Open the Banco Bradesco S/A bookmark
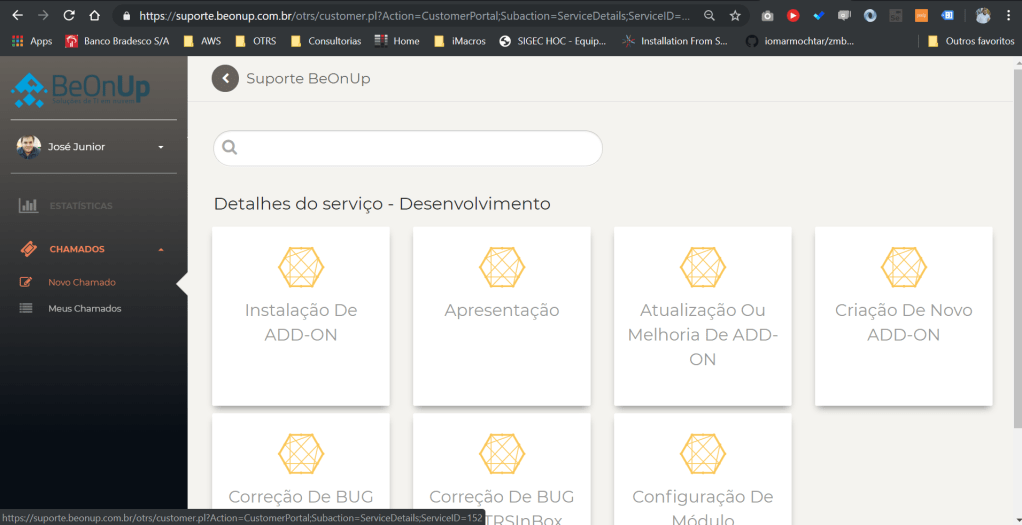Viewport: 1022px width, 525px height. tap(117, 41)
